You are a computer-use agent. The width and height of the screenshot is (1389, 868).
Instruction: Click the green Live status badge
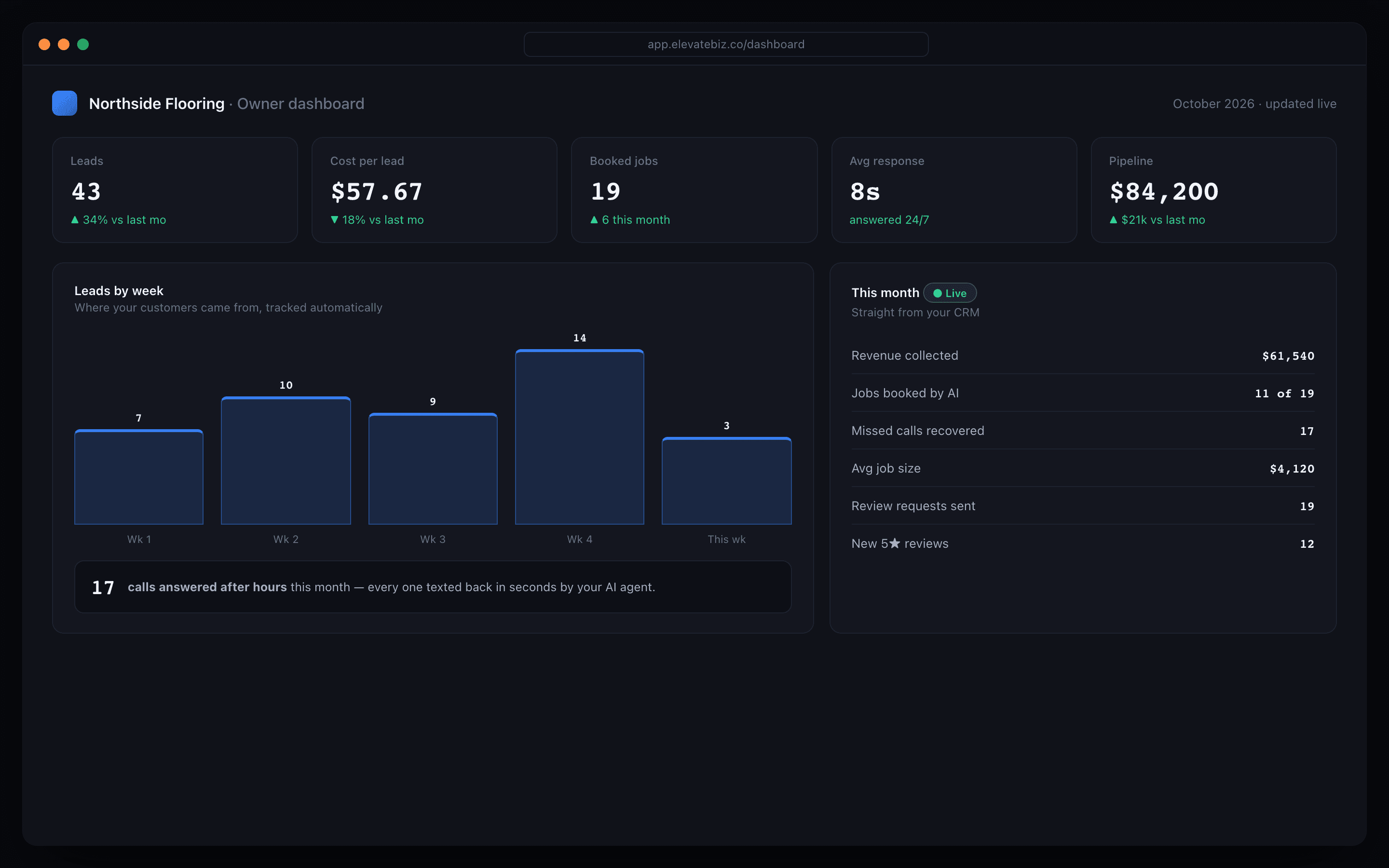[950, 293]
